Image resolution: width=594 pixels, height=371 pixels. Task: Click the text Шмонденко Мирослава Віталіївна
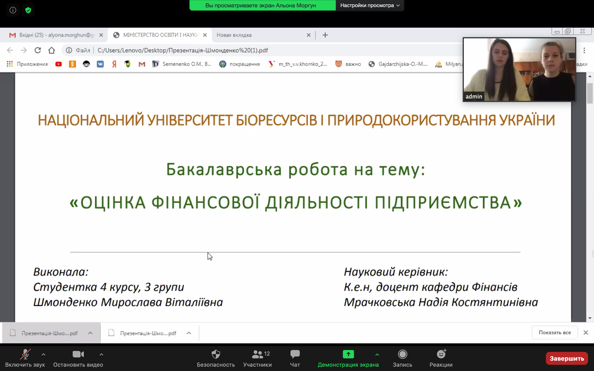(128, 302)
